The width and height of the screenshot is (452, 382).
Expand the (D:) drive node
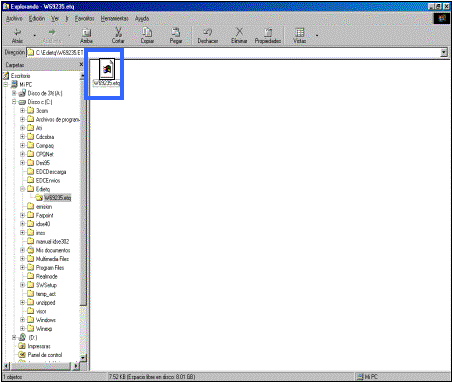pos(14,337)
